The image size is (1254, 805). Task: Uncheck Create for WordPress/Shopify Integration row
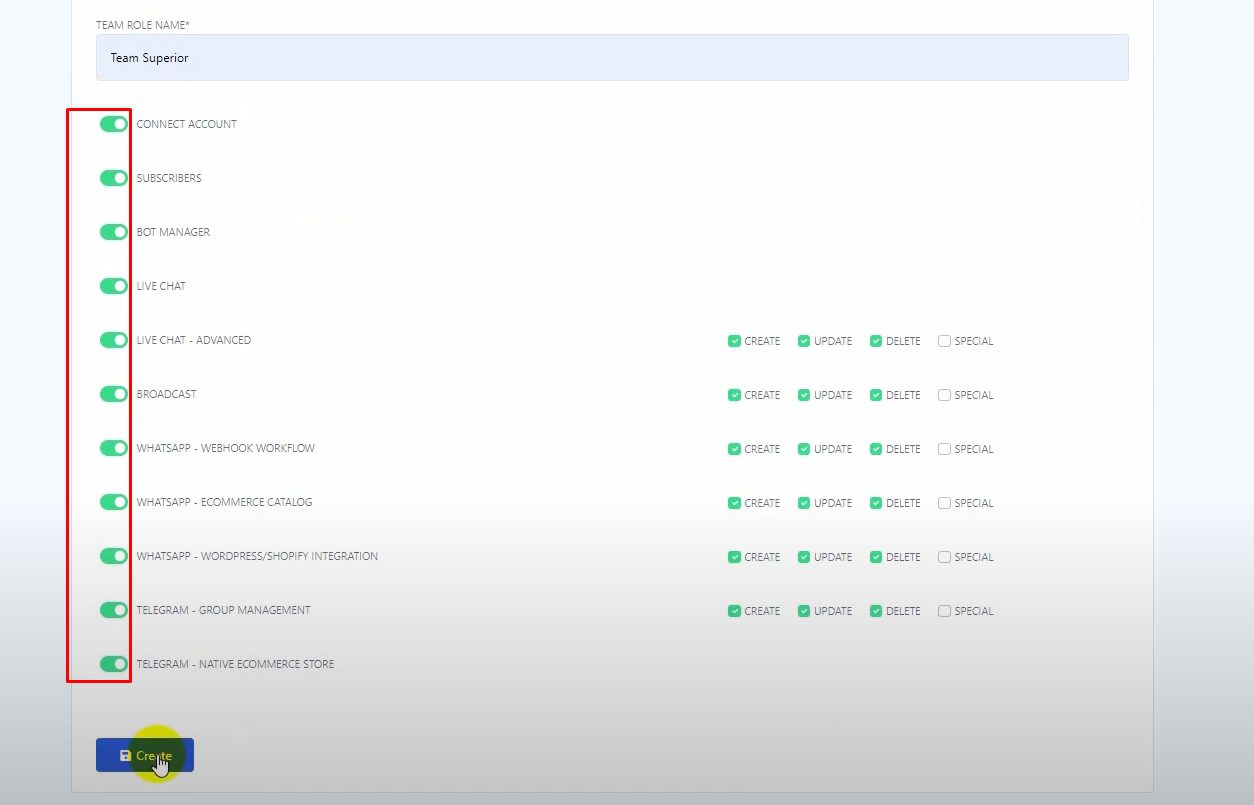pos(735,557)
